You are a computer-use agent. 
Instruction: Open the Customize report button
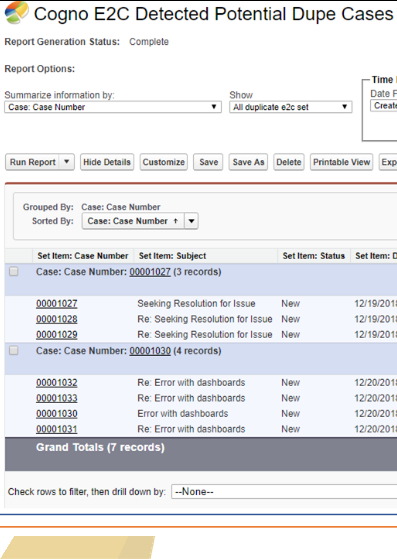pyautogui.click(x=164, y=162)
